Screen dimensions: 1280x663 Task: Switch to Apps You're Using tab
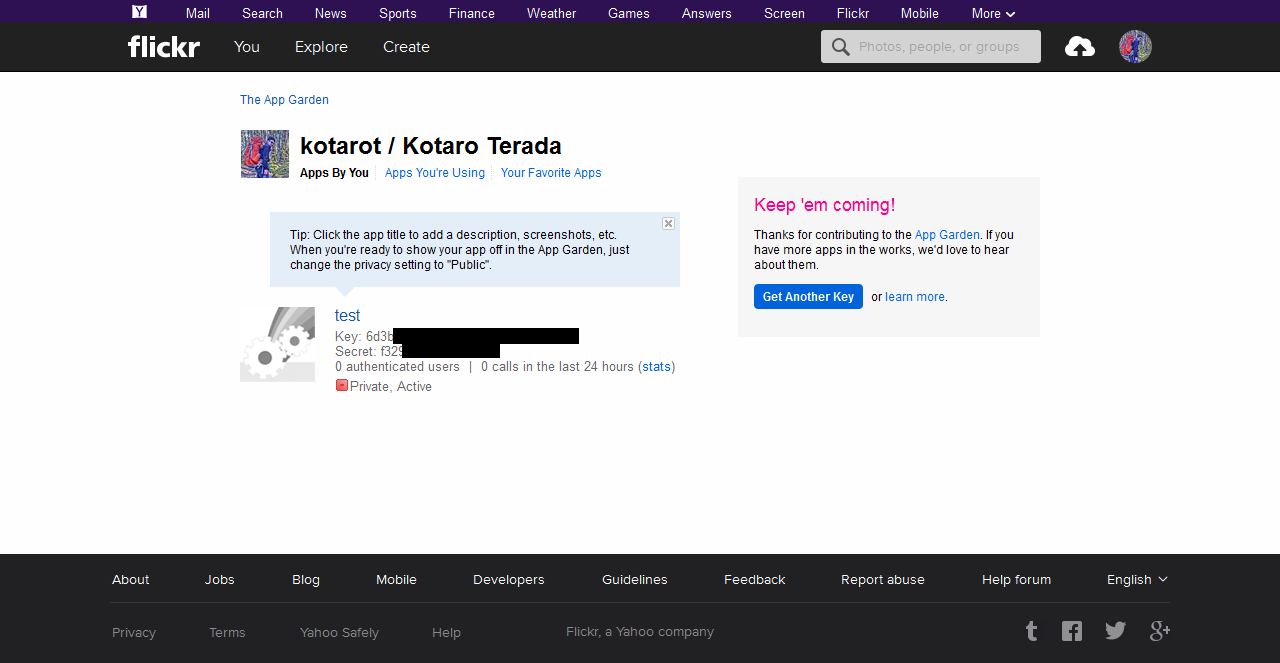pyautogui.click(x=435, y=173)
